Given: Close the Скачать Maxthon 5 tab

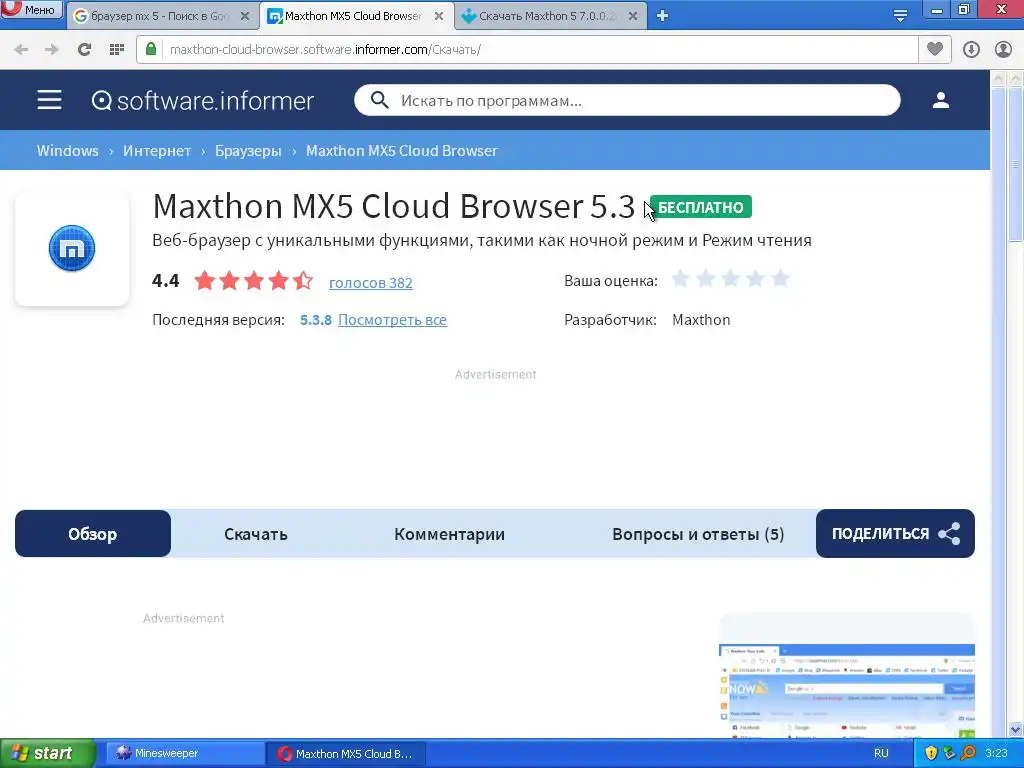Looking at the screenshot, I should click(x=633, y=16).
